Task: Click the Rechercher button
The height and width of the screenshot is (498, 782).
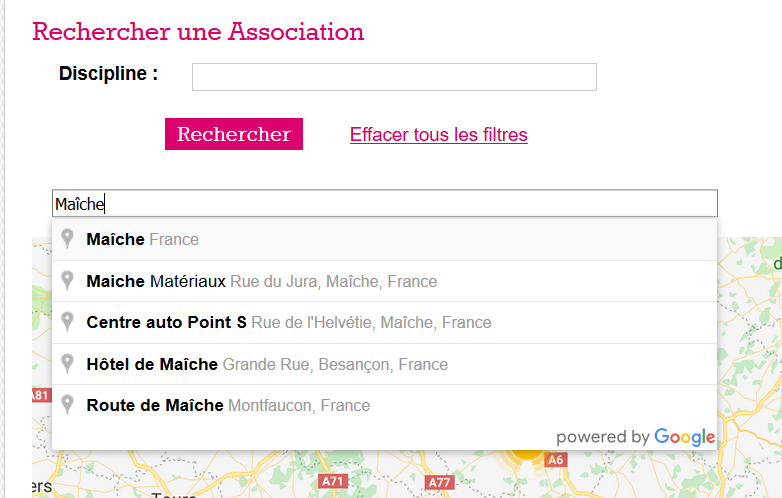Action: [234, 134]
